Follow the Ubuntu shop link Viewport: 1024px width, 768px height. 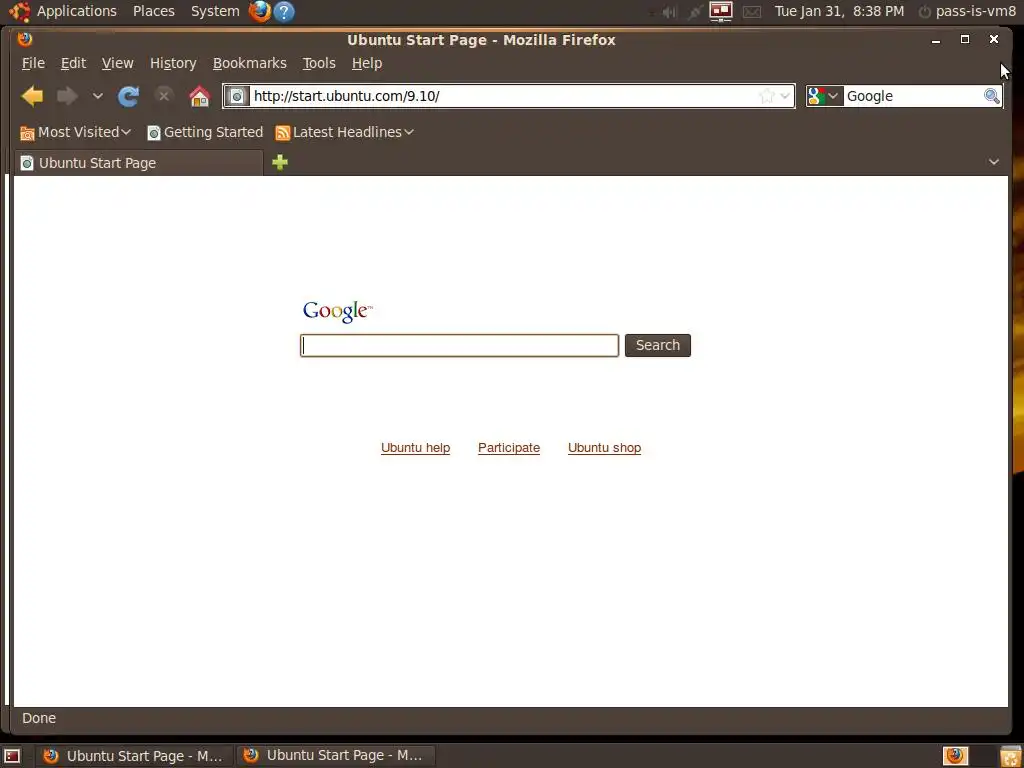point(604,448)
